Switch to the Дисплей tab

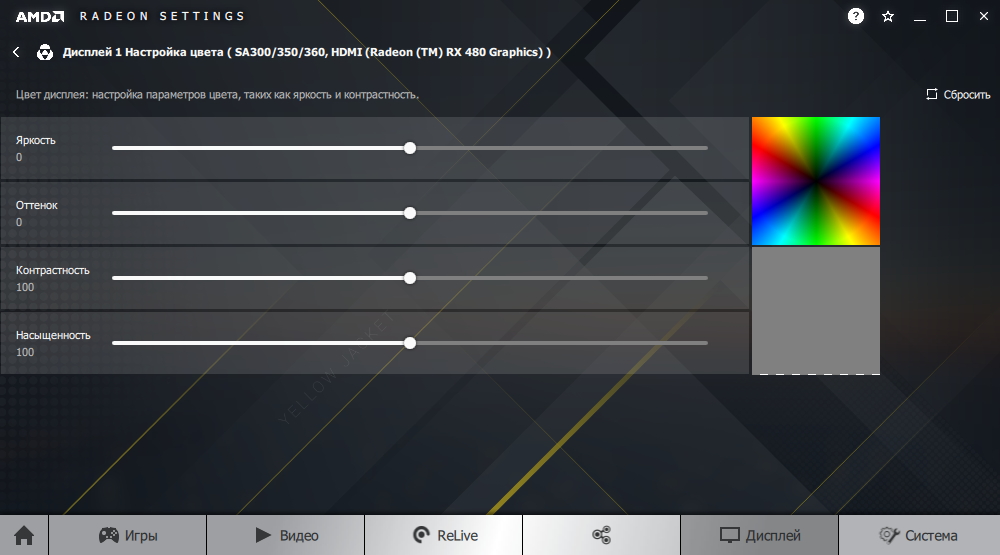tap(760, 535)
